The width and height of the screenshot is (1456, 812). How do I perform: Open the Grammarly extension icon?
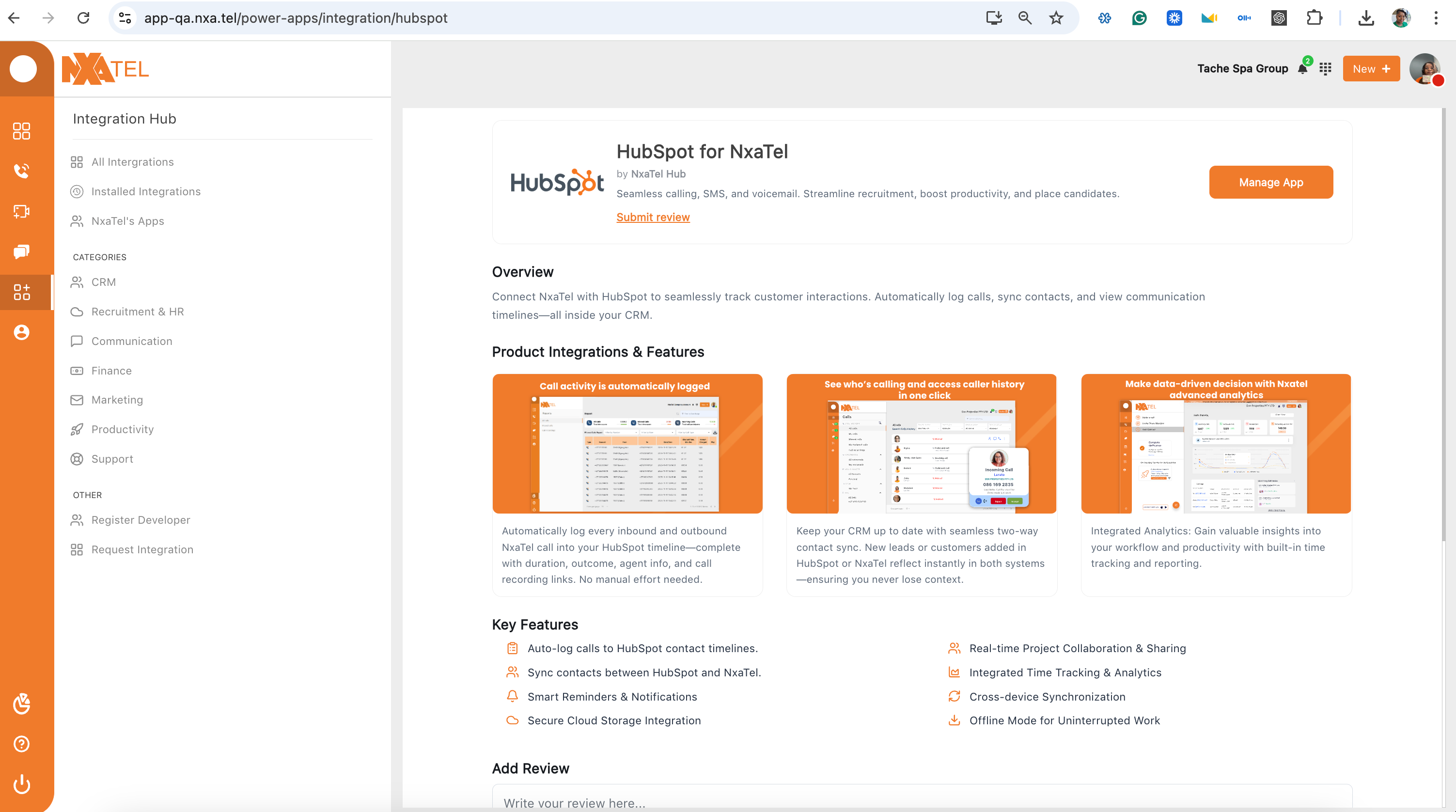(x=1139, y=18)
